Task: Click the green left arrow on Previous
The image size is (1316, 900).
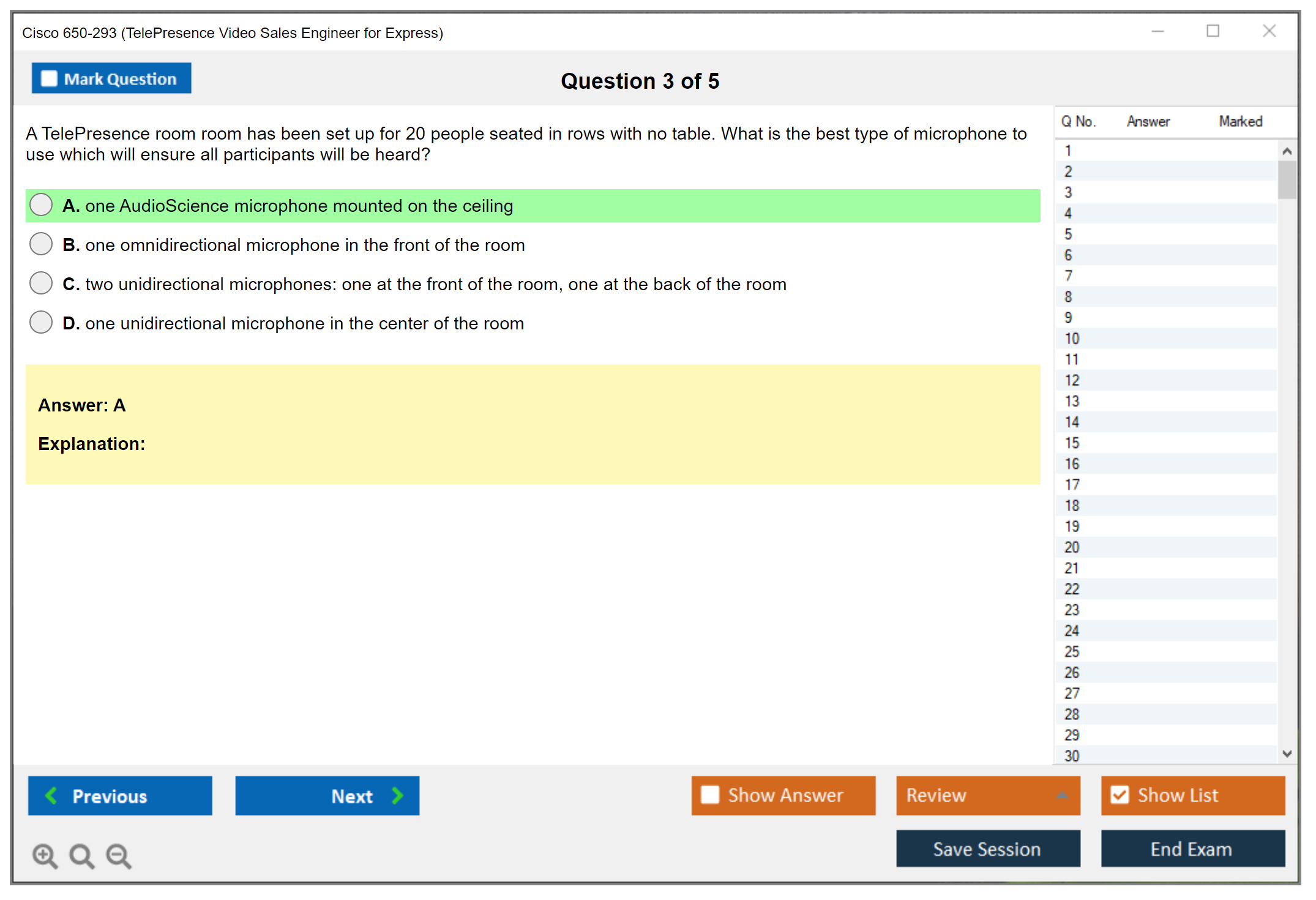Action: (51, 795)
